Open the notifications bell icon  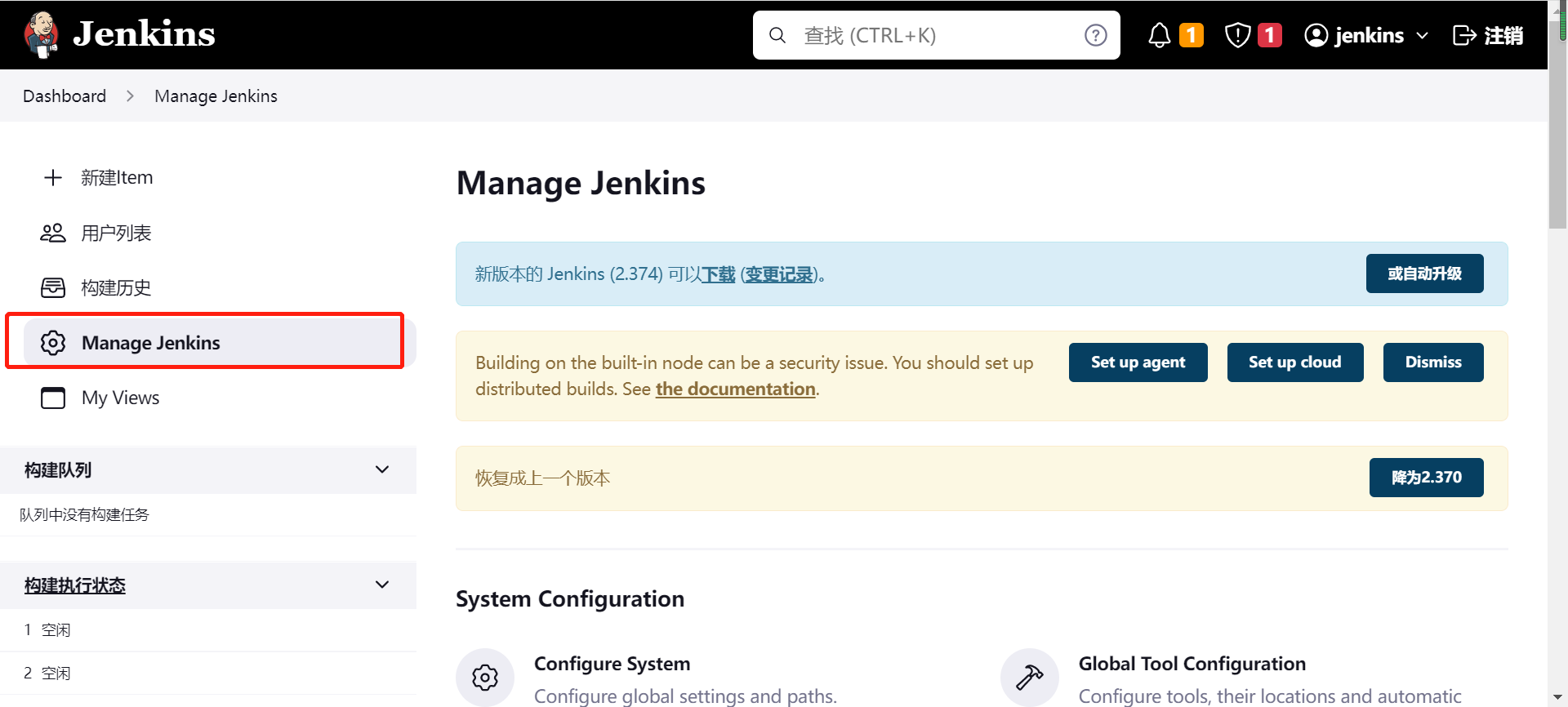pos(1159,35)
